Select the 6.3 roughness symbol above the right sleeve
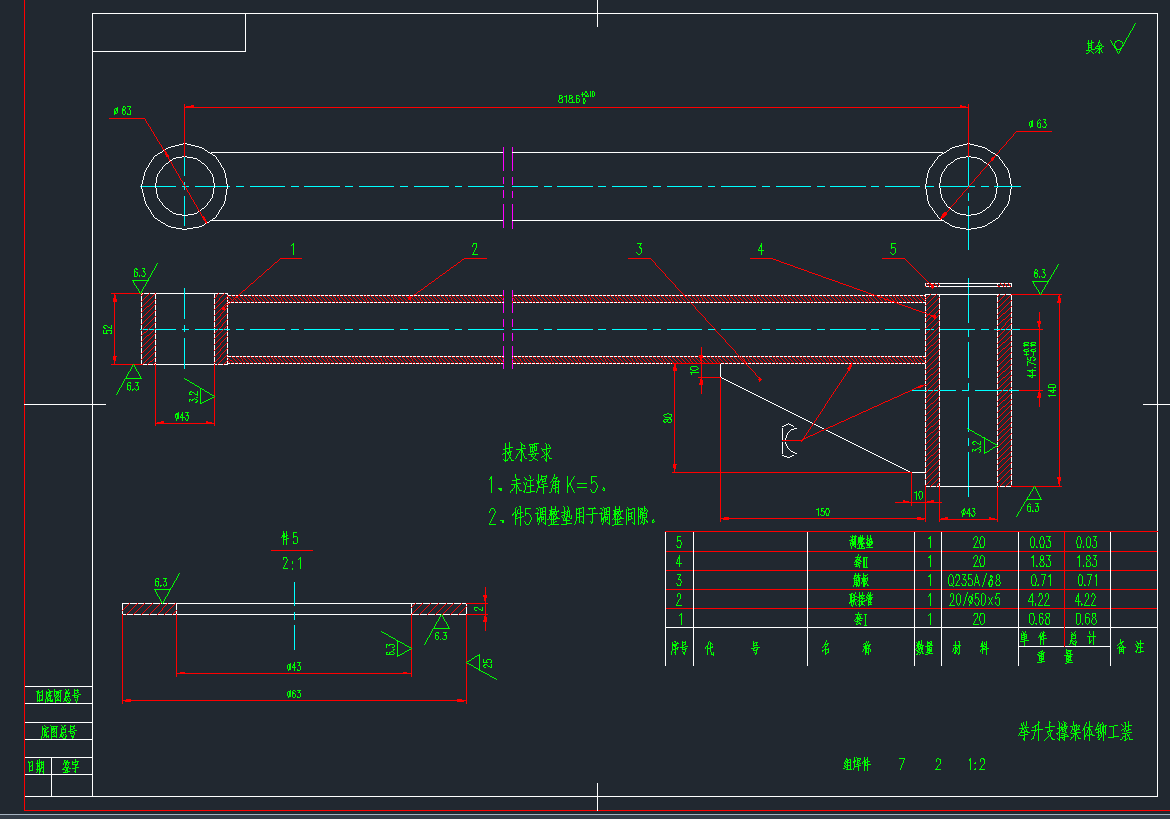1170x819 pixels. coord(1045,278)
